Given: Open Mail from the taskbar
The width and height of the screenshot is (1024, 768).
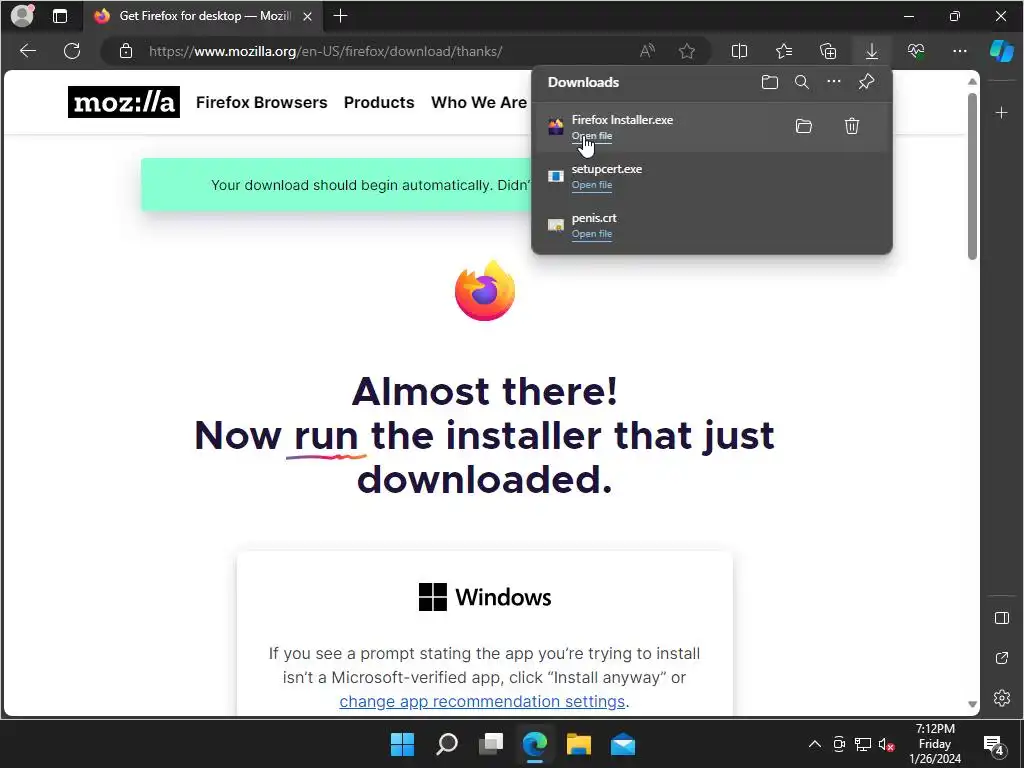Looking at the screenshot, I should coord(623,744).
